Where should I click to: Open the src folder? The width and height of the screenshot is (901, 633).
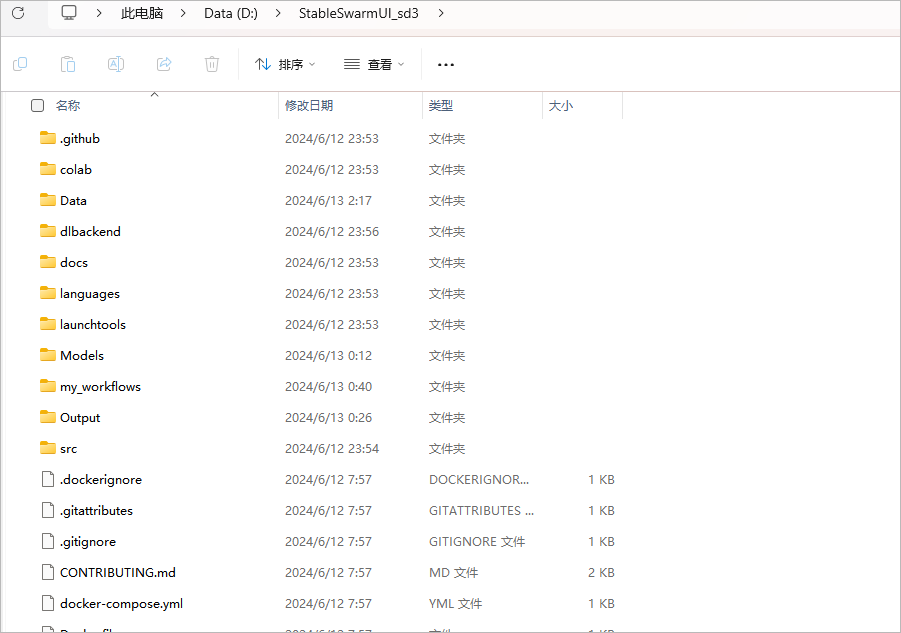69,448
